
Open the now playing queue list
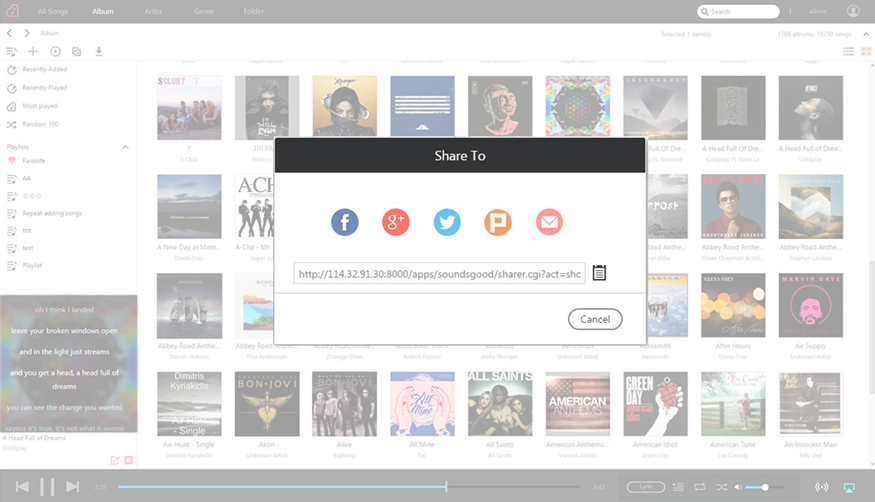tap(678, 487)
